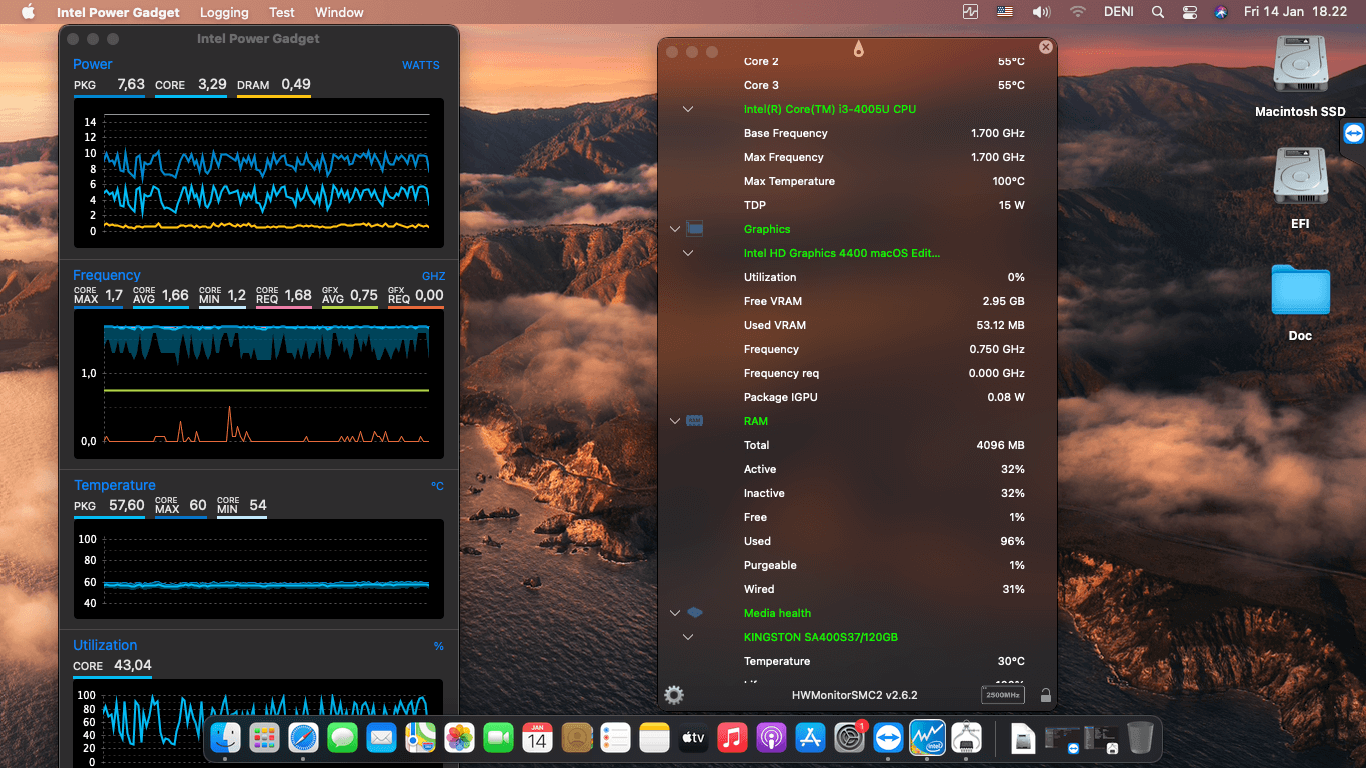Open the Trash from the Dock
1366x768 pixels.
1139,738
